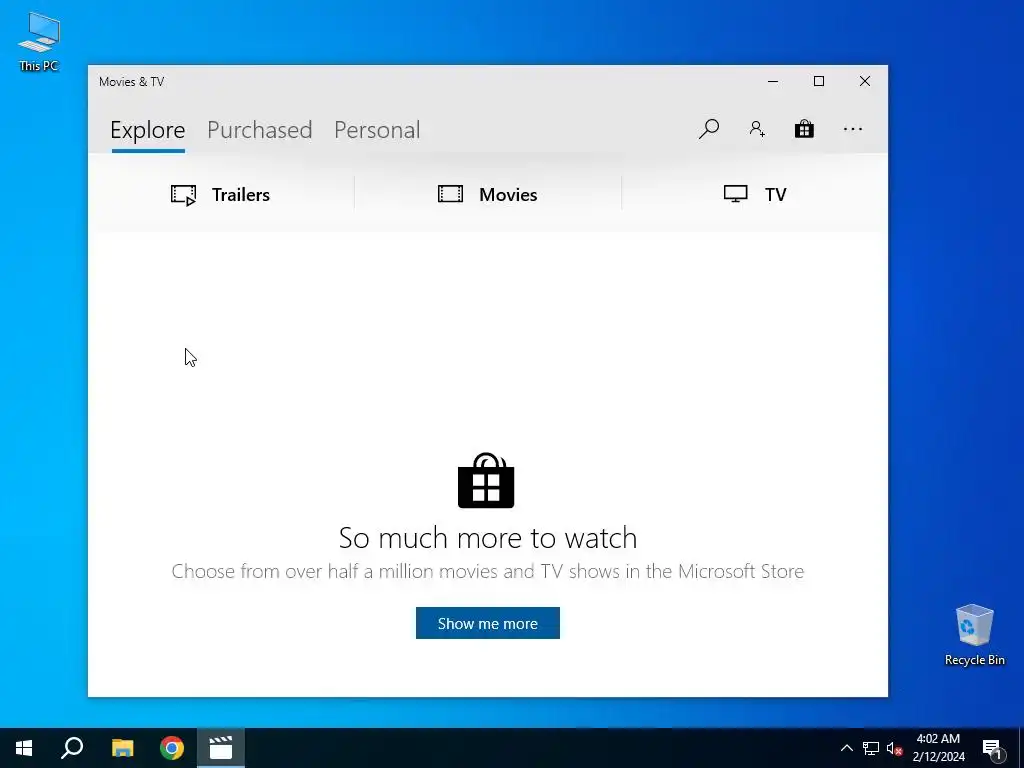Screen dimensions: 1024x768
Task: Maximize the Movies & TV window
Action: pos(819,81)
